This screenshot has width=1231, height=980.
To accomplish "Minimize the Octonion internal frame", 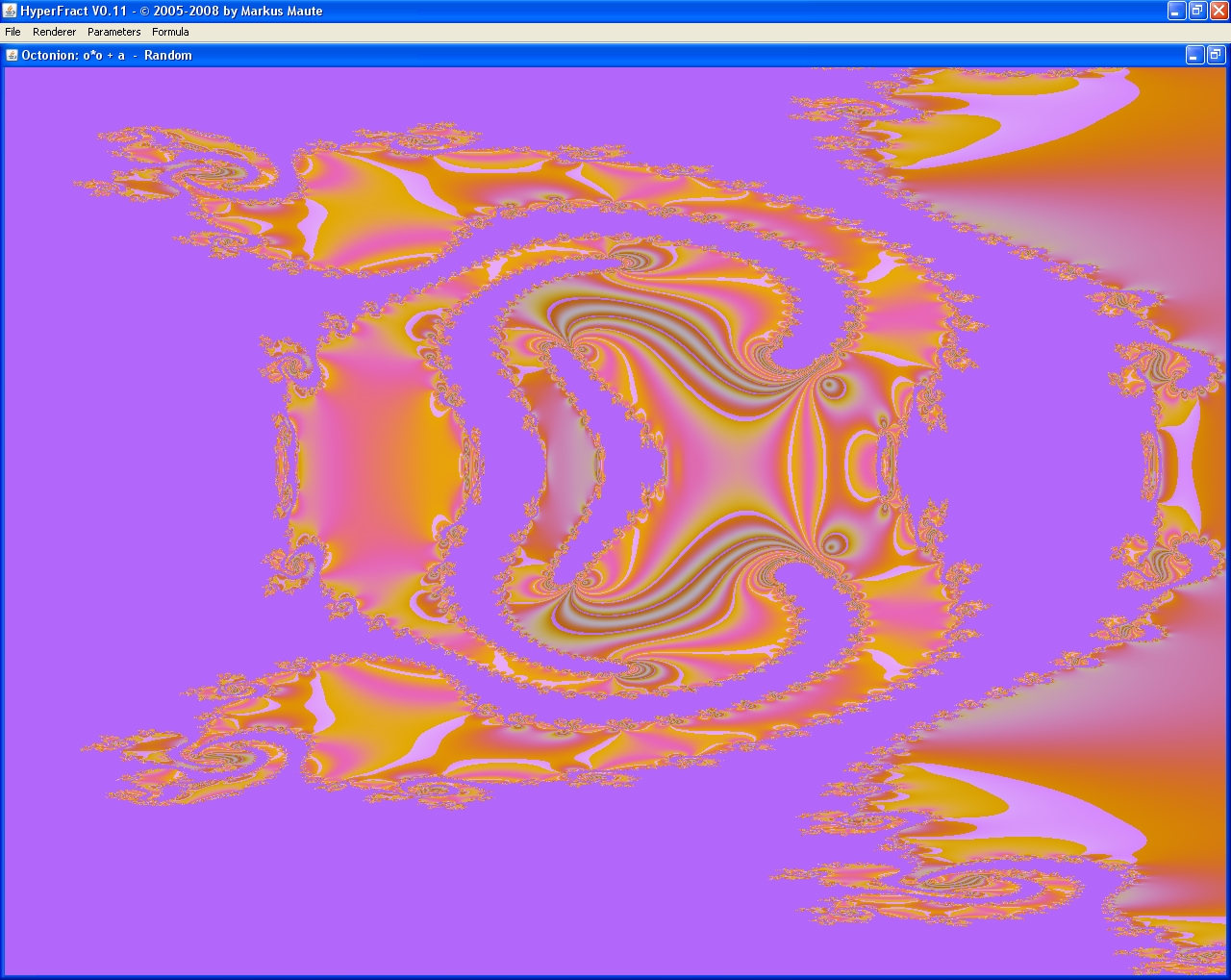I will (x=1193, y=55).
